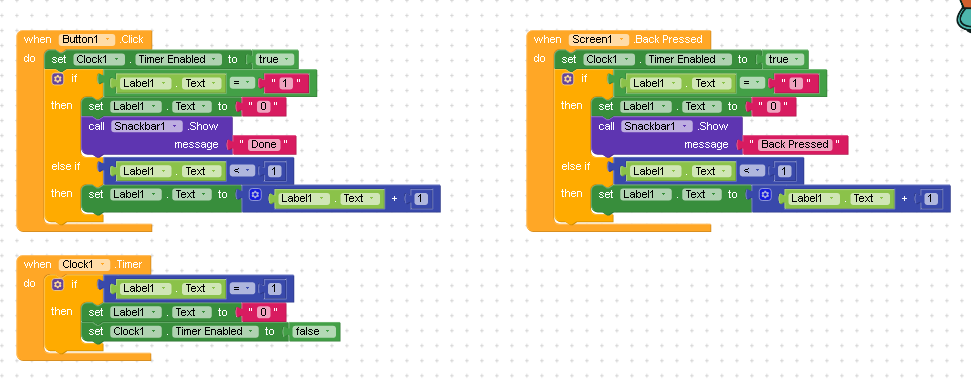Open Button1 component dropdown in Click event
The image size is (971, 379).
[x=87, y=39]
